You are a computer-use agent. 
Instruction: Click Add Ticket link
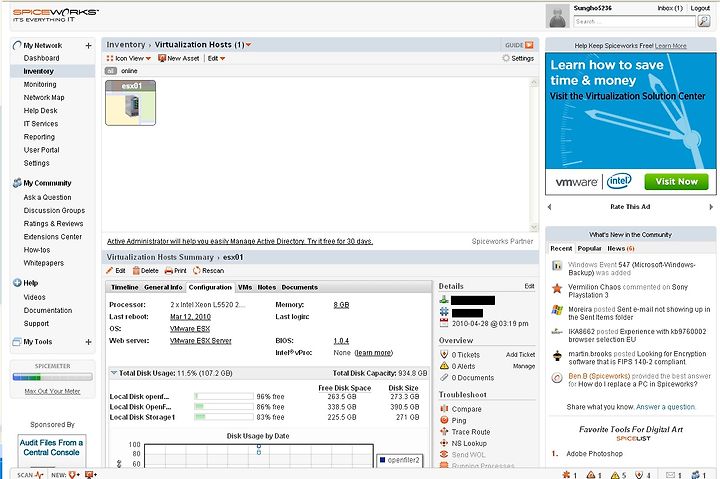coord(520,355)
